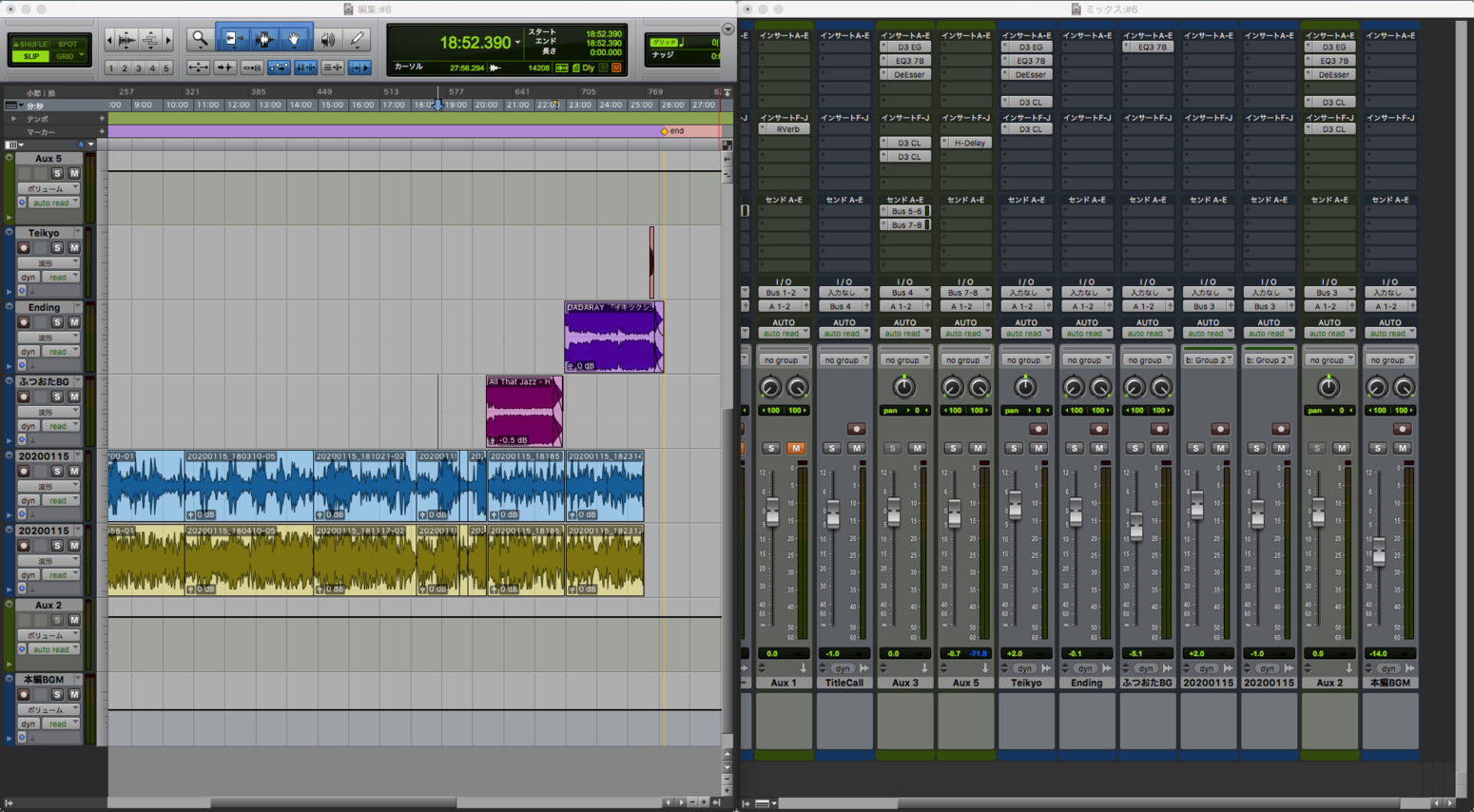The image size is (1474, 812).
Task: Open Bus 7-8 send on Aux 3
Action: coord(905,225)
